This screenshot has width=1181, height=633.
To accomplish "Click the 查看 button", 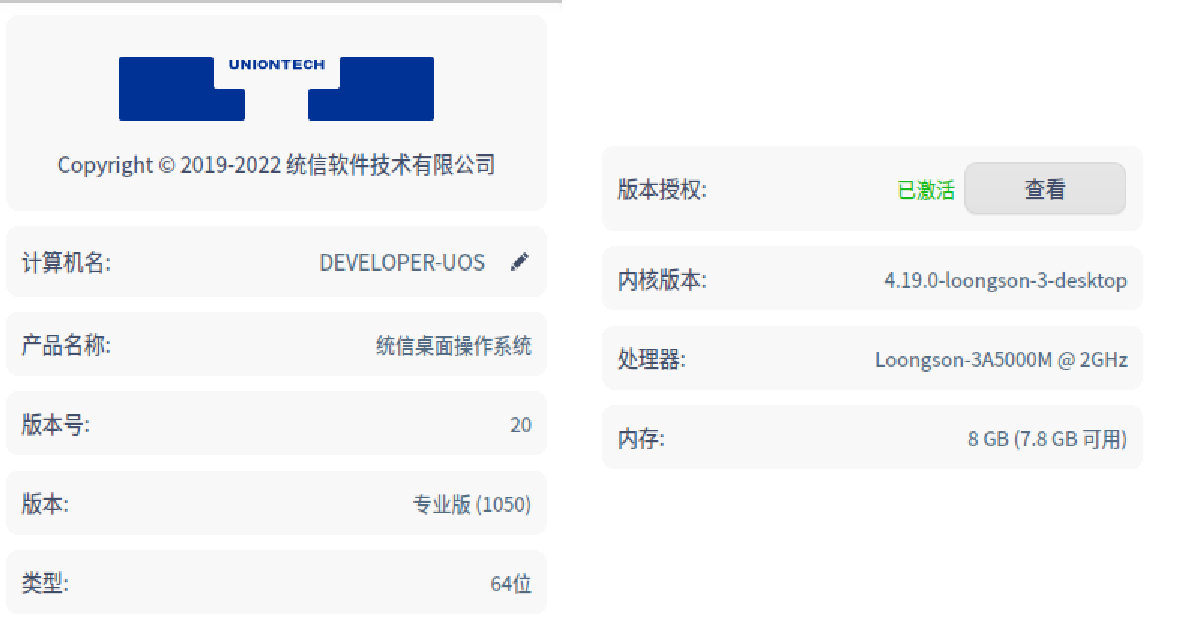I will coord(1044,189).
